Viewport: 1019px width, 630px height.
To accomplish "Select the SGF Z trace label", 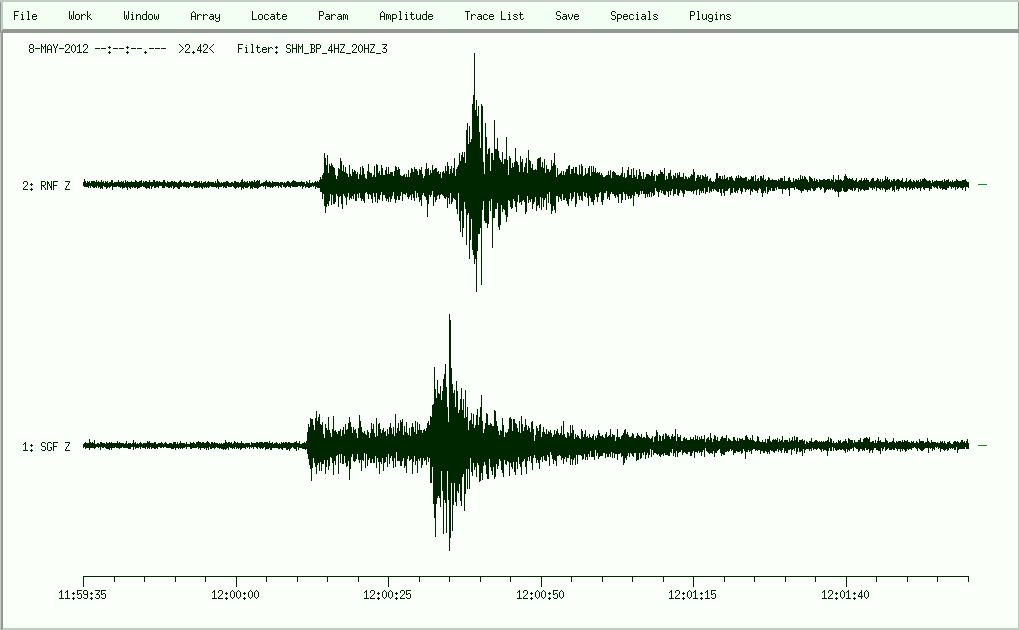I will pyautogui.click(x=47, y=446).
